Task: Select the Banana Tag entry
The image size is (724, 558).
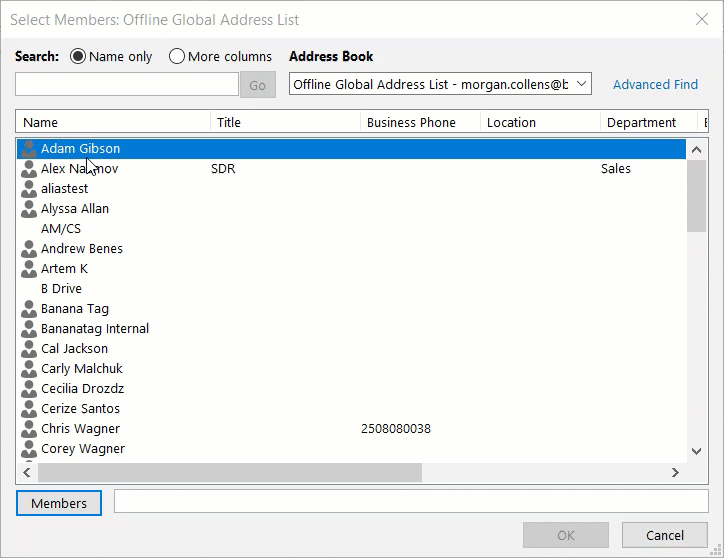Action: pyautogui.click(x=351, y=309)
